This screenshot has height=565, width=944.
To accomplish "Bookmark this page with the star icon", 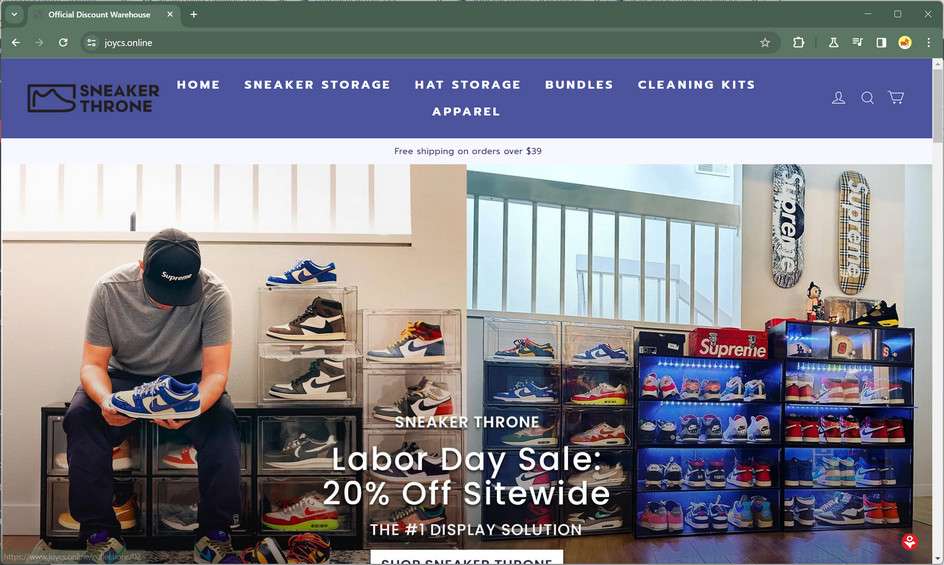I will (765, 42).
